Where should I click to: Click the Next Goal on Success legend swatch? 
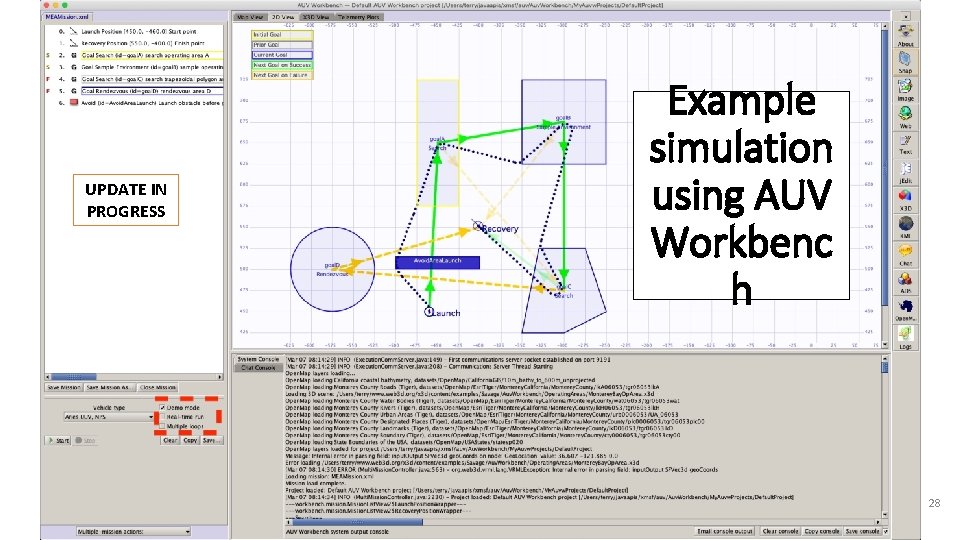click(282, 65)
